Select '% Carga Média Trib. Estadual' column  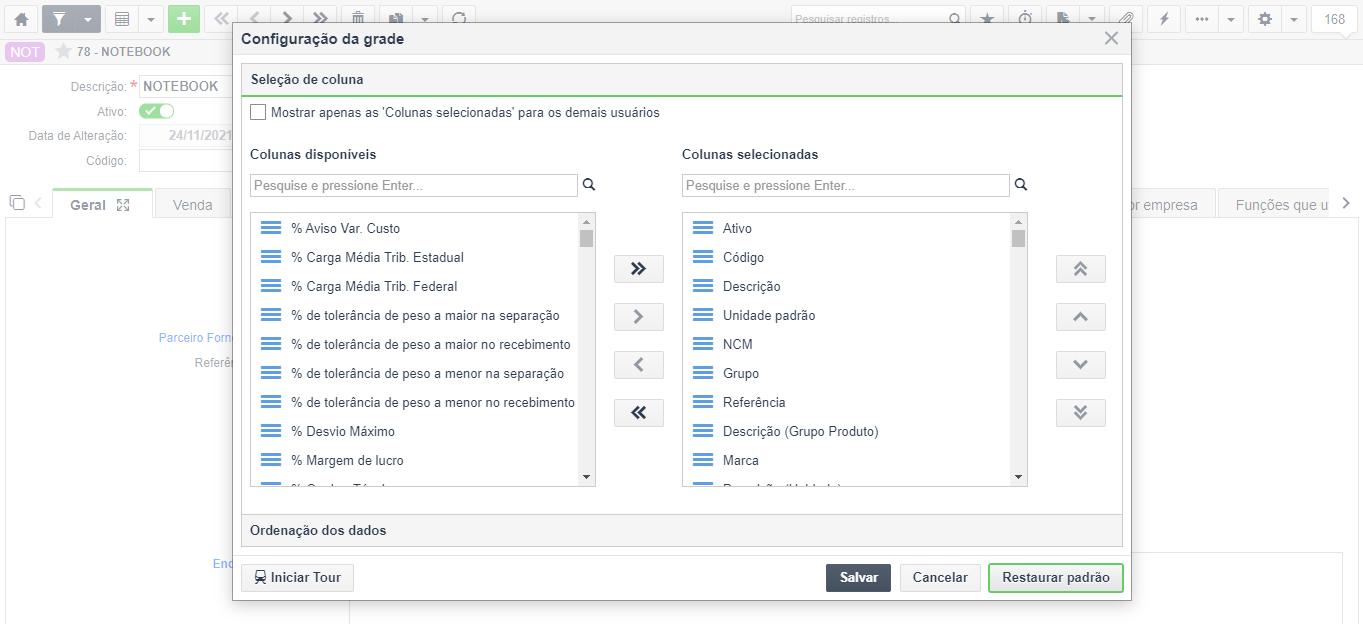(414, 257)
